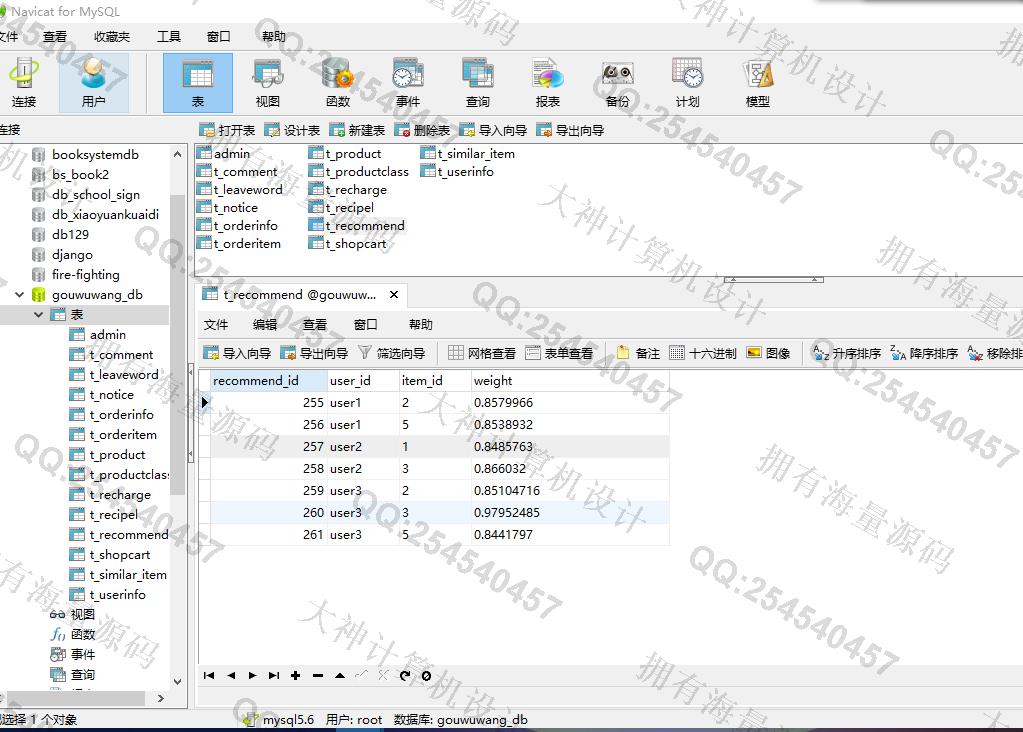Switch to 网格查看 (Grid View)
Image resolution: width=1023 pixels, height=732 pixels.
pos(482,353)
